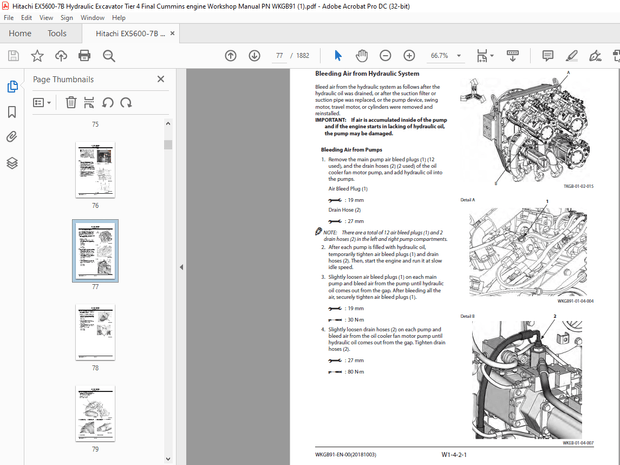Open the Find text magnifier tool

pyautogui.click(x=109, y=56)
